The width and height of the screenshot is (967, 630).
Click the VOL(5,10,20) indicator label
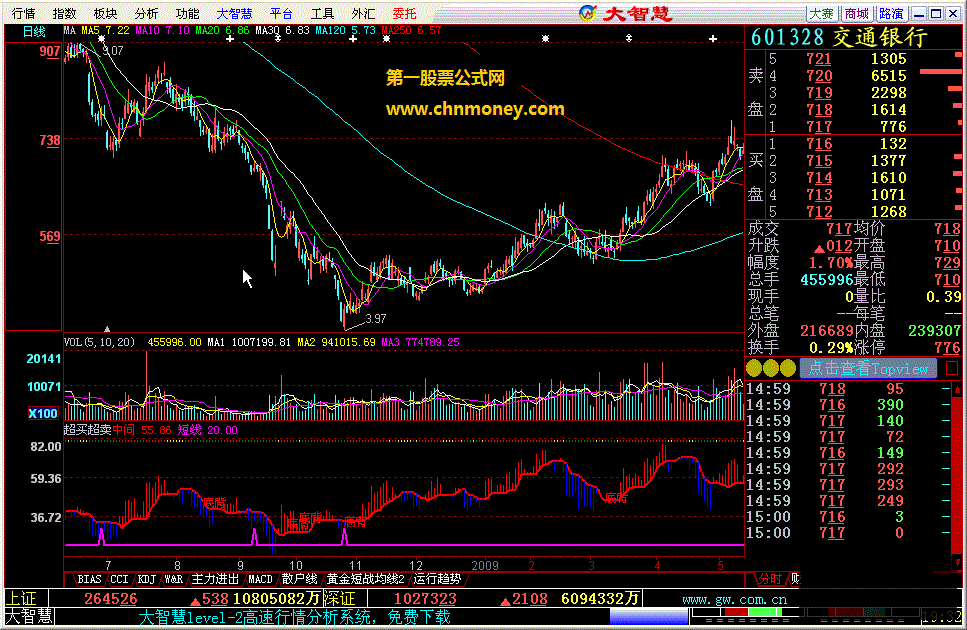tap(99, 342)
